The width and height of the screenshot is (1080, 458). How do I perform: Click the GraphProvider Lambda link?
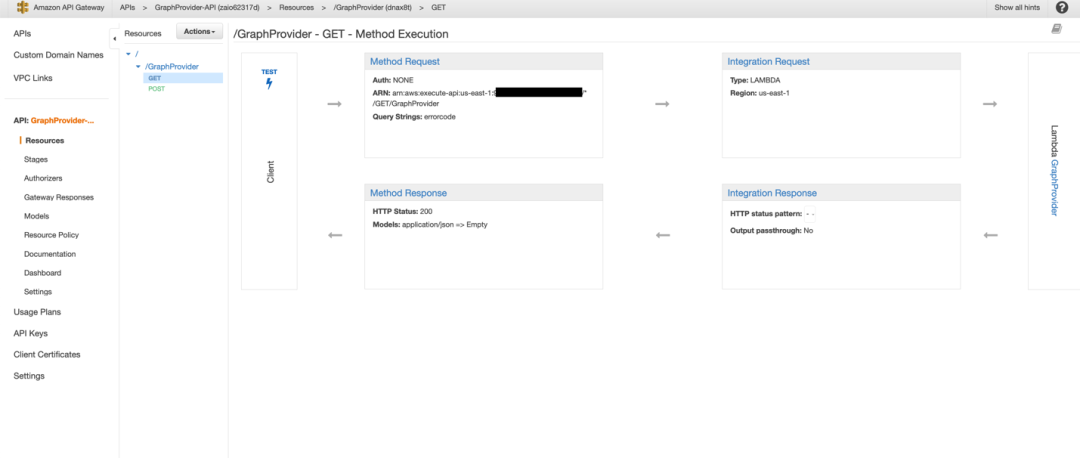click(x=1054, y=188)
